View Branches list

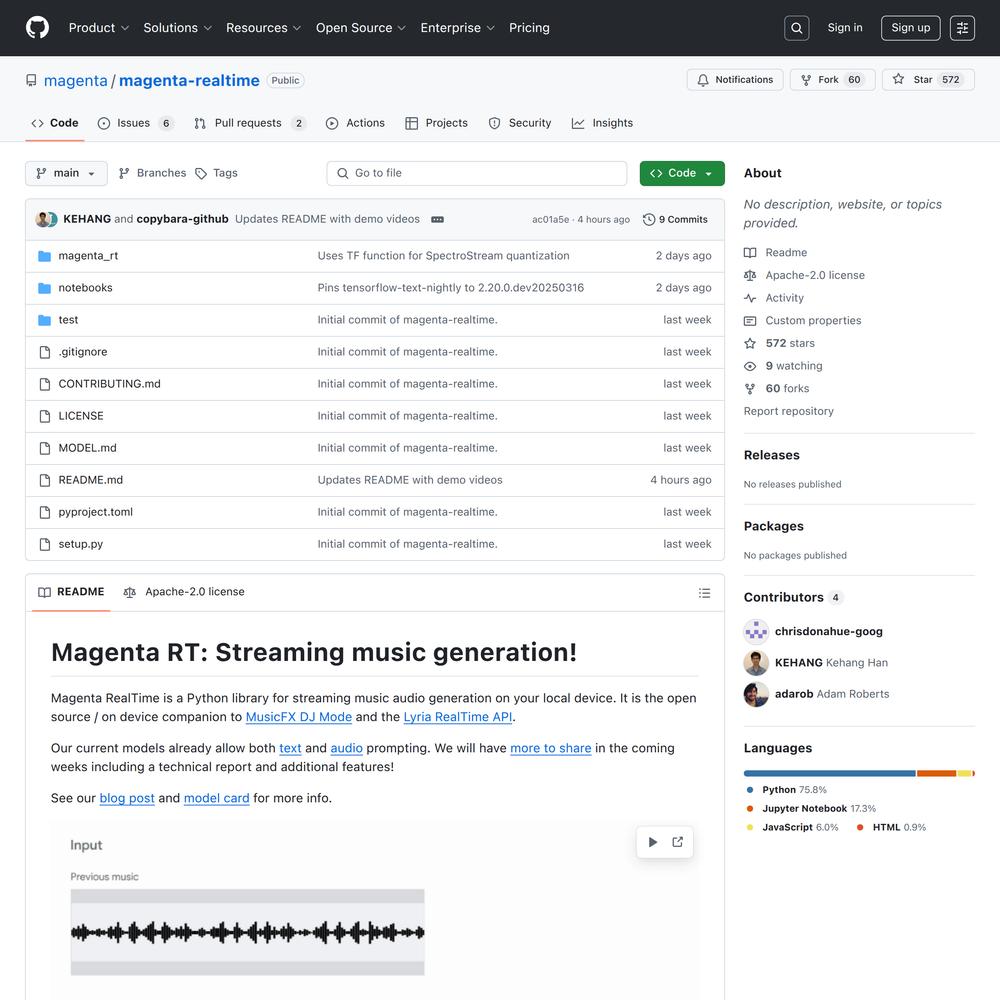pyautogui.click(x=152, y=173)
